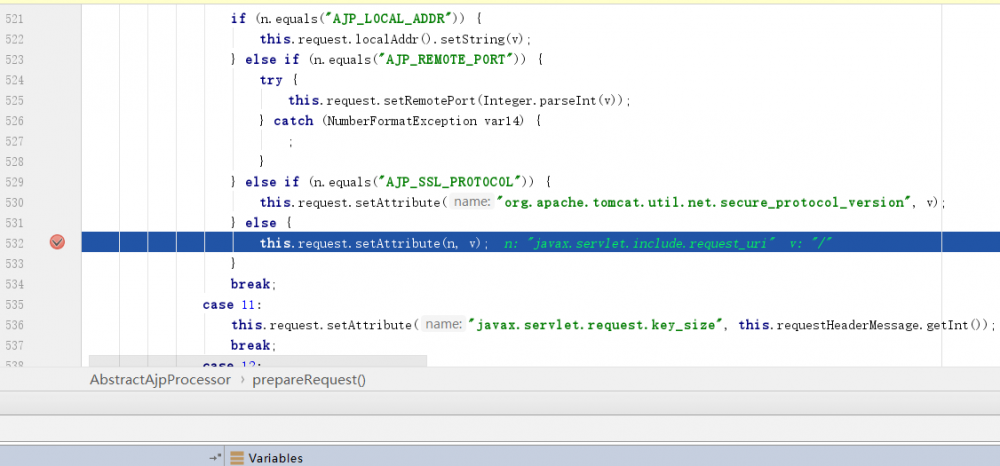Click the break statement on line 534
Image resolution: width=1000 pixels, height=466 pixels.
coord(253,284)
